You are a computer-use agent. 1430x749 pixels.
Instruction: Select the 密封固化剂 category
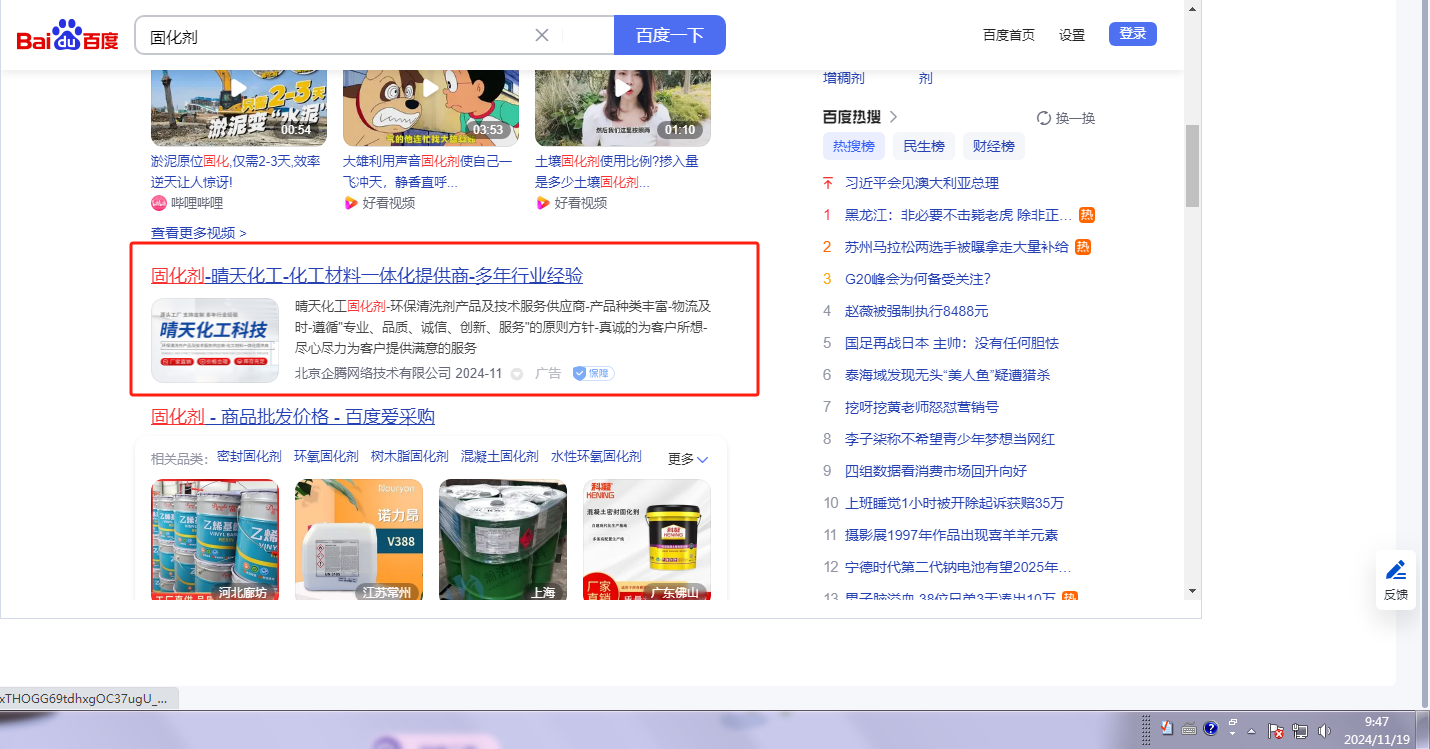tap(249, 456)
